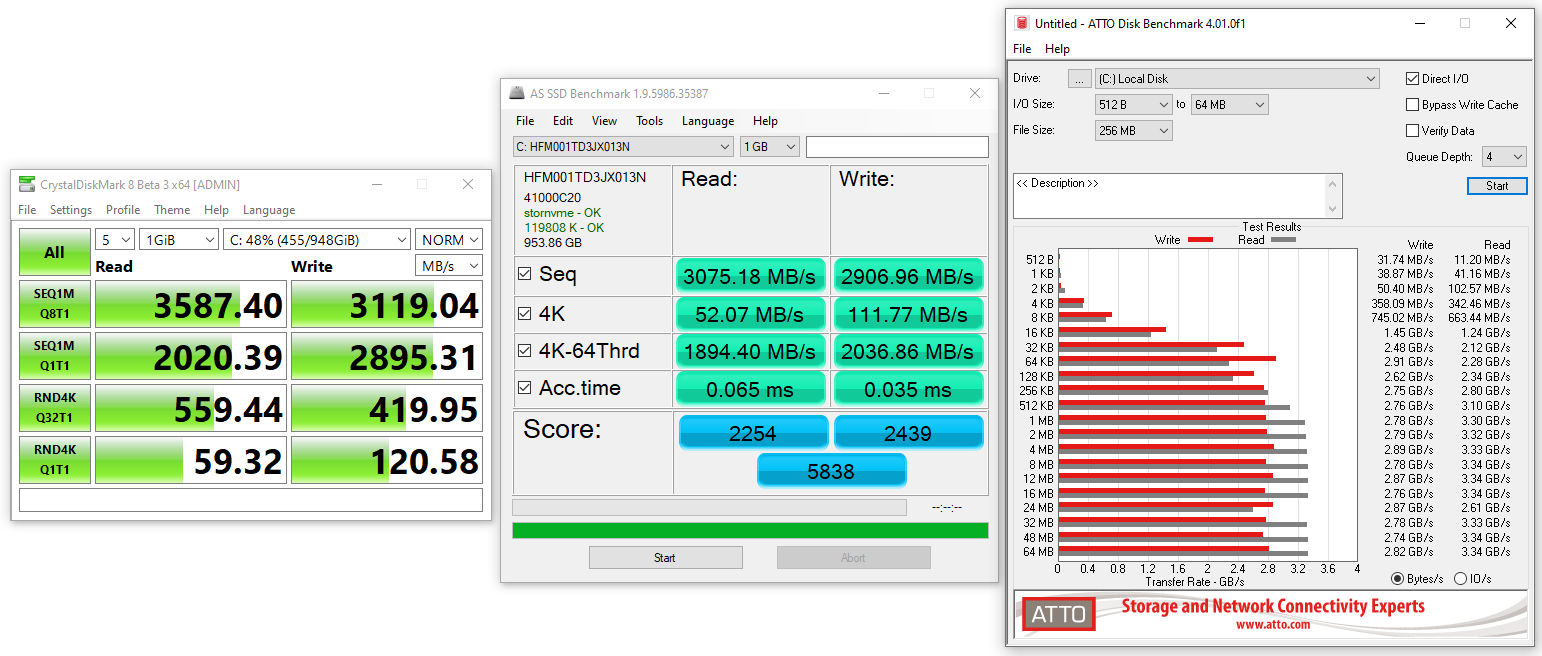The width and height of the screenshot is (1542, 656).
Task: Click the ATTO Disk Benchmark title bar icon
Action: [1021, 23]
